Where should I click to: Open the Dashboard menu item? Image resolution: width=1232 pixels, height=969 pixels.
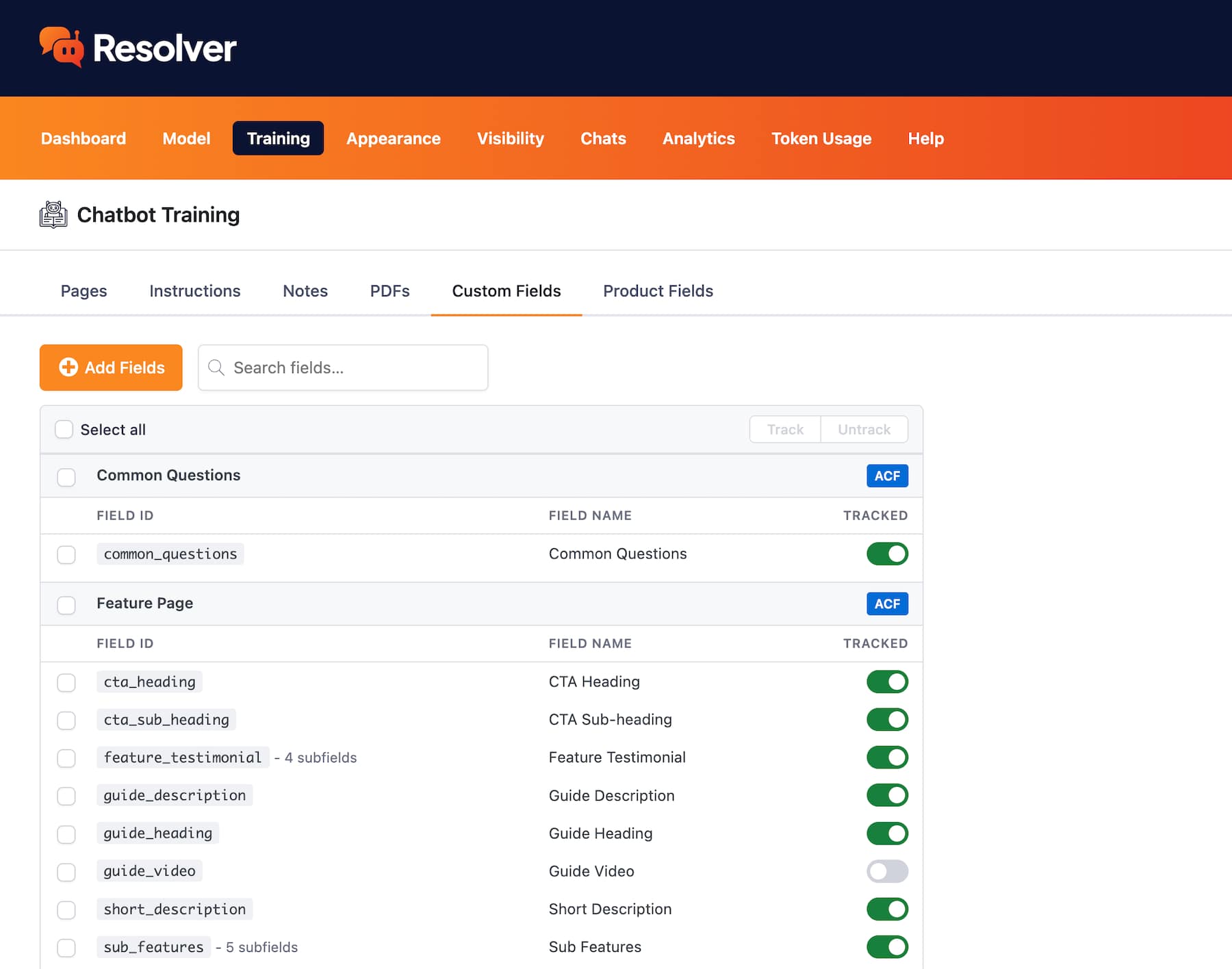pyautogui.click(x=84, y=138)
